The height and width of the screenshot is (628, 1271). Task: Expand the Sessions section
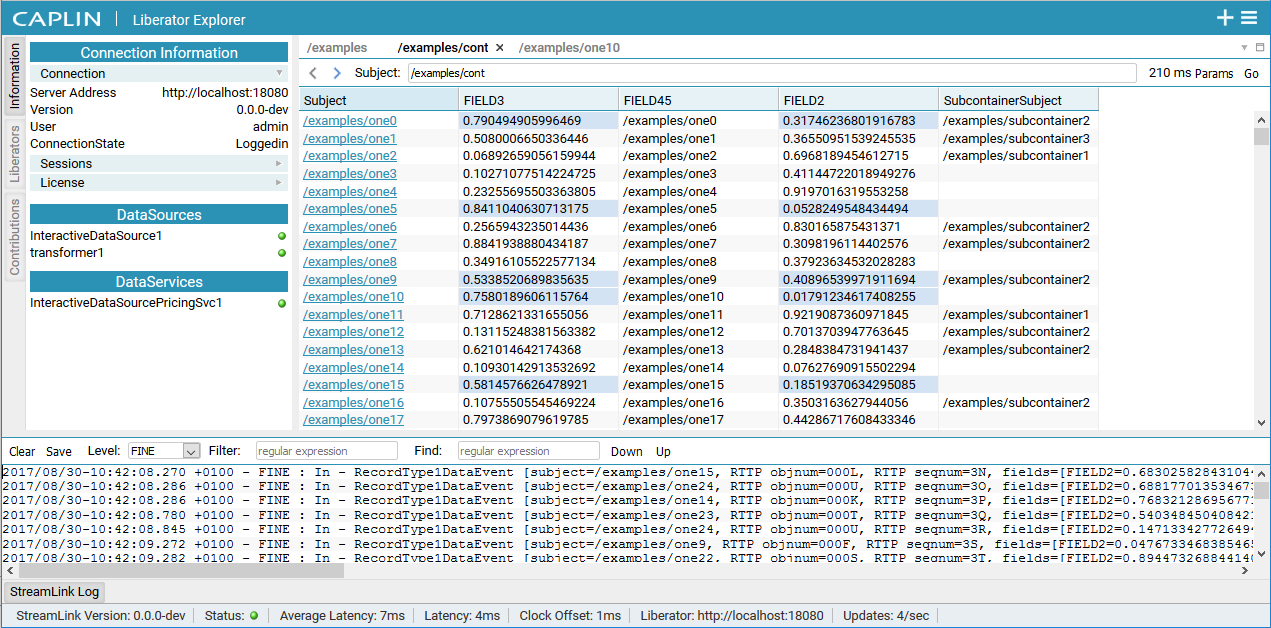[x=160, y=164]
